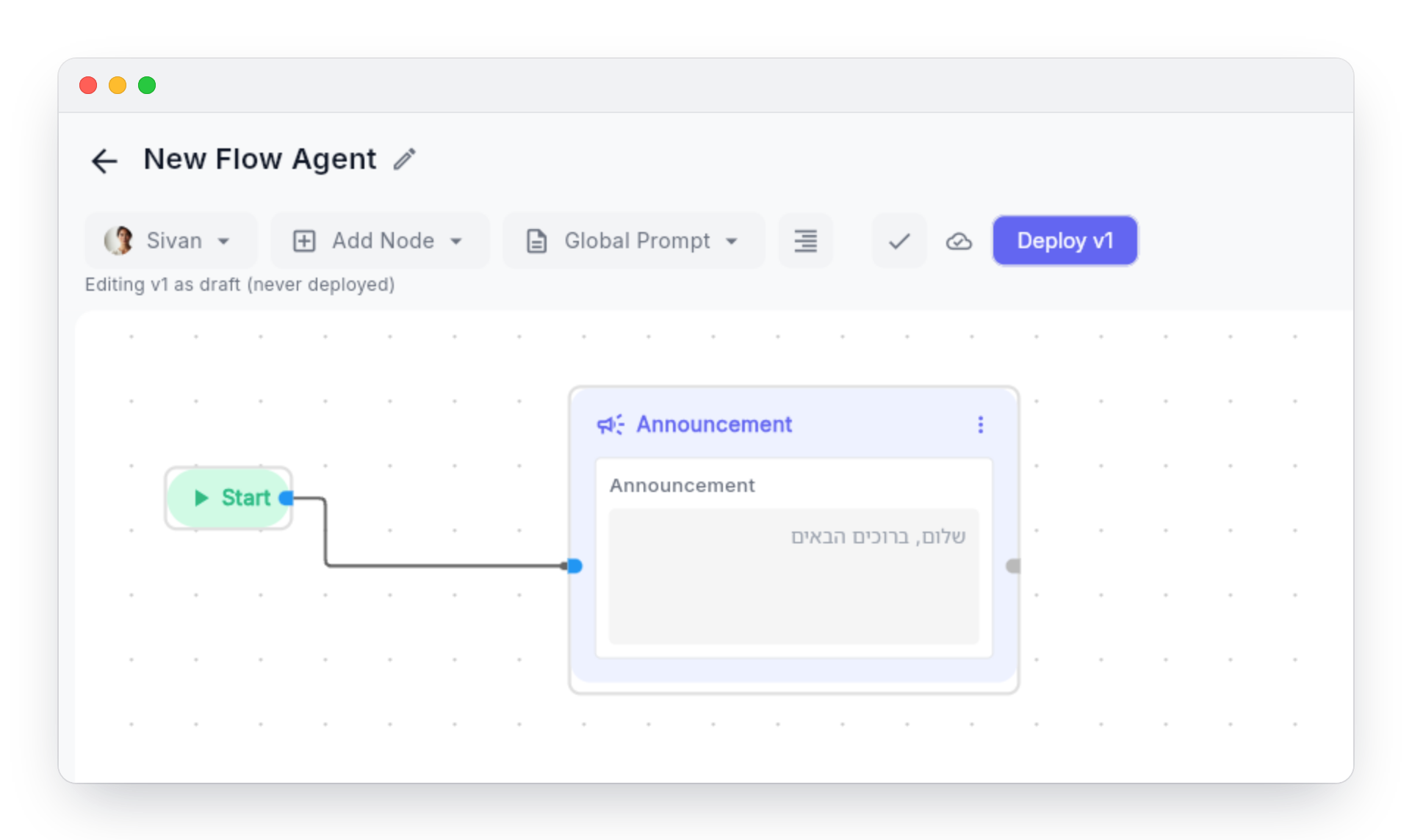Click the checkmark validate icon
Viewport: 1412px width, 840px height.
tap(899, 241)
